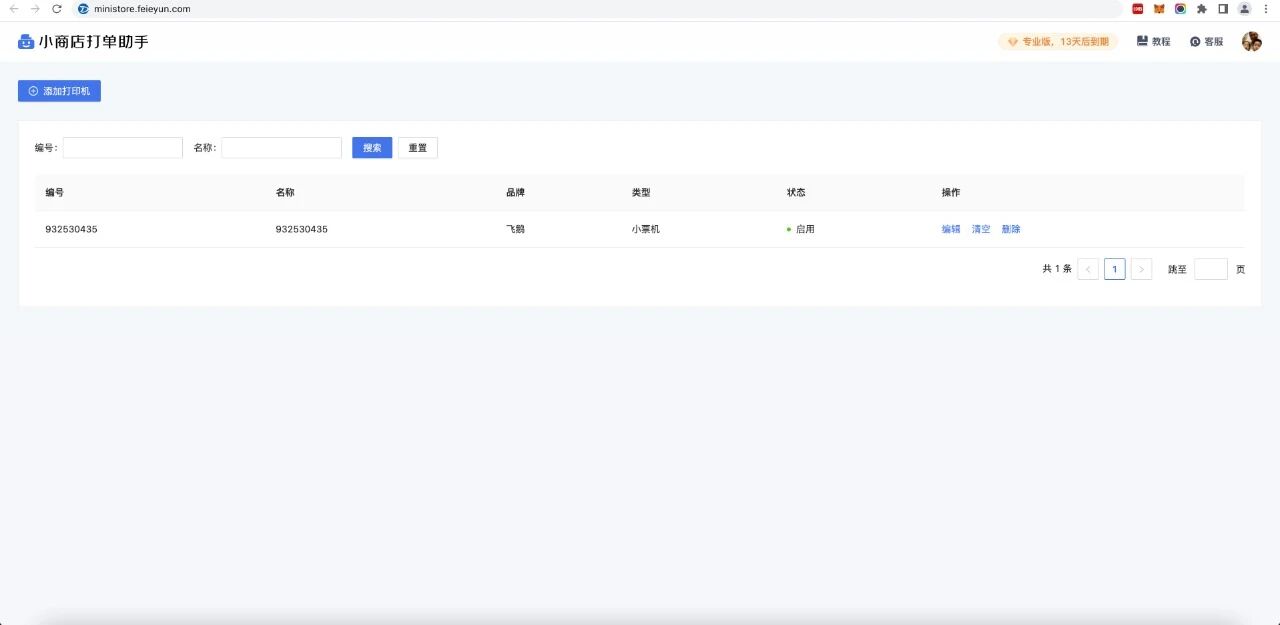Open the red extension icon in browser toolbar
This screenshot has width=1280, height=625.
[x=1138, y=8]
